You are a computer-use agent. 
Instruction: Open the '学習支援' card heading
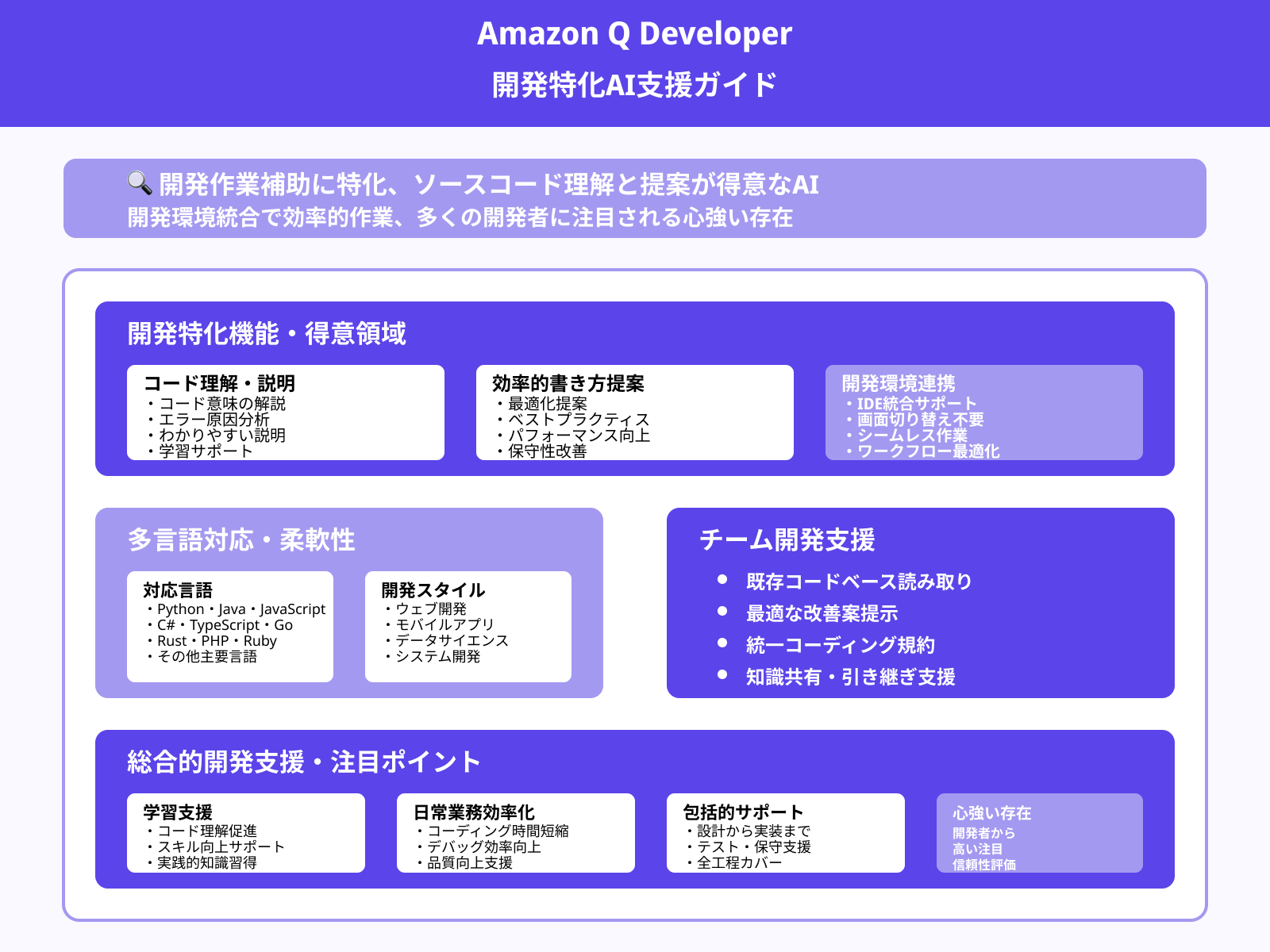click(x=178, y=812)
